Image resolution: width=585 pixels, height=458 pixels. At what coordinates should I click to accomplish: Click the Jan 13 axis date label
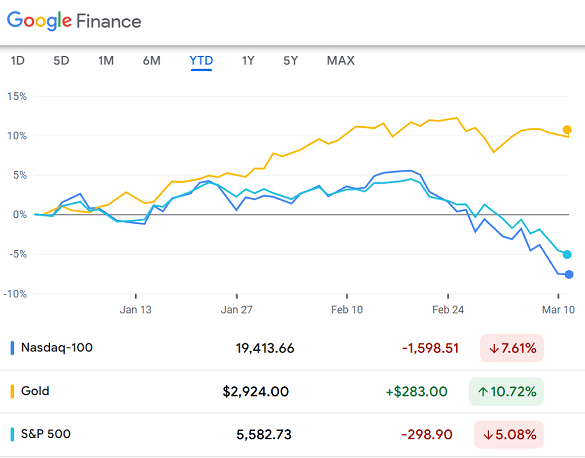135,310
